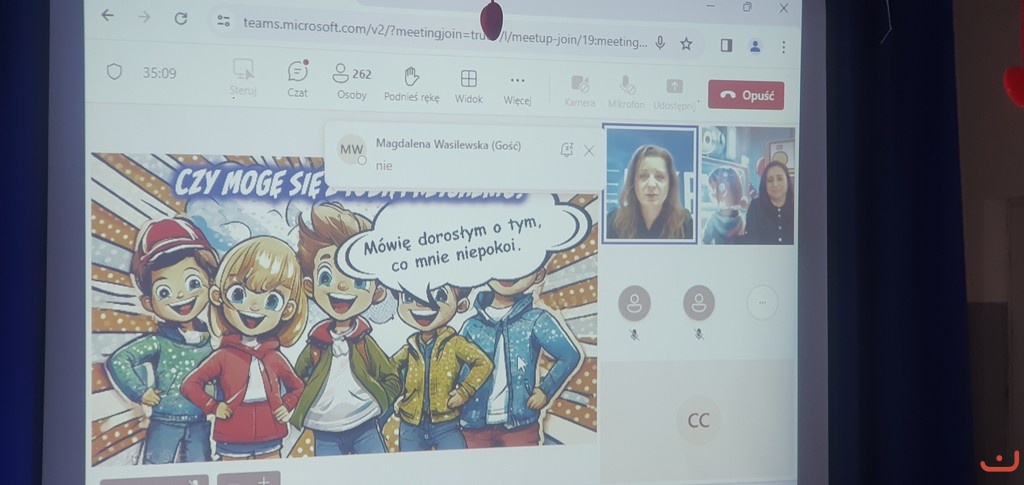The image size is (1024, 485).
Task: Open the Czat panel
Action: (x=298, y=80)
